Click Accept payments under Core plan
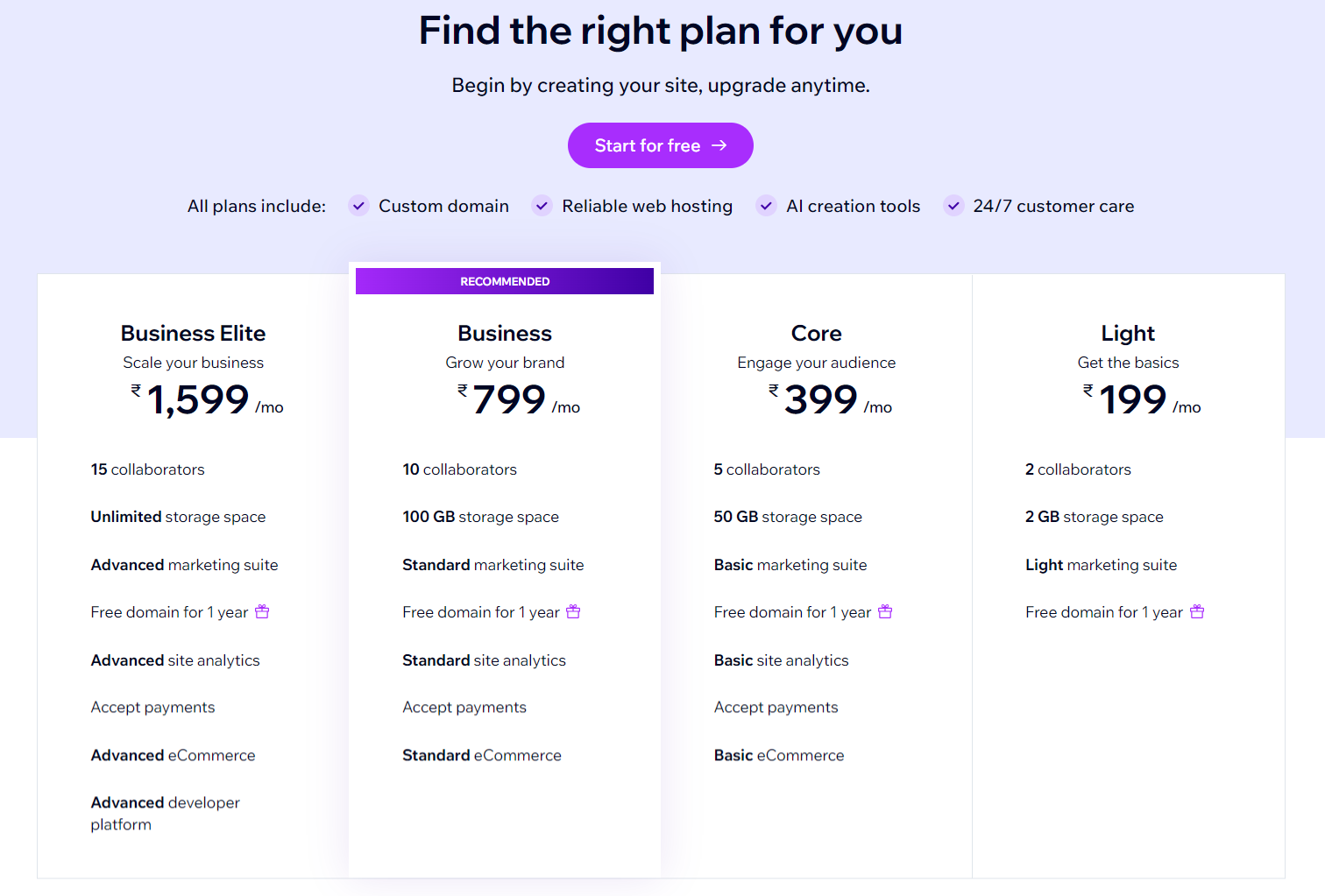1325x896 pixels. pos(776,707)
